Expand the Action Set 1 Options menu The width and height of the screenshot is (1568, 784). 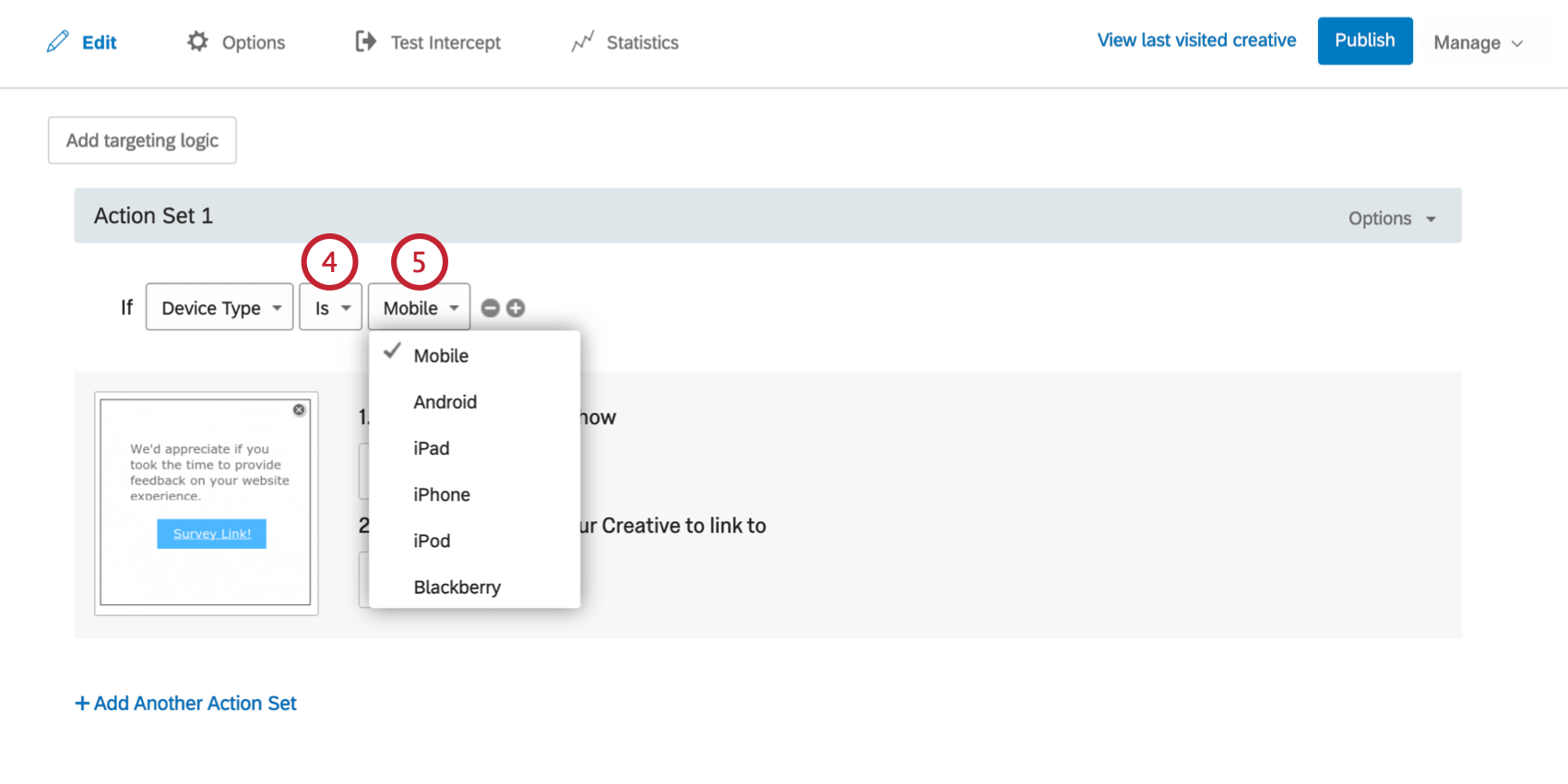(1392, 219)
